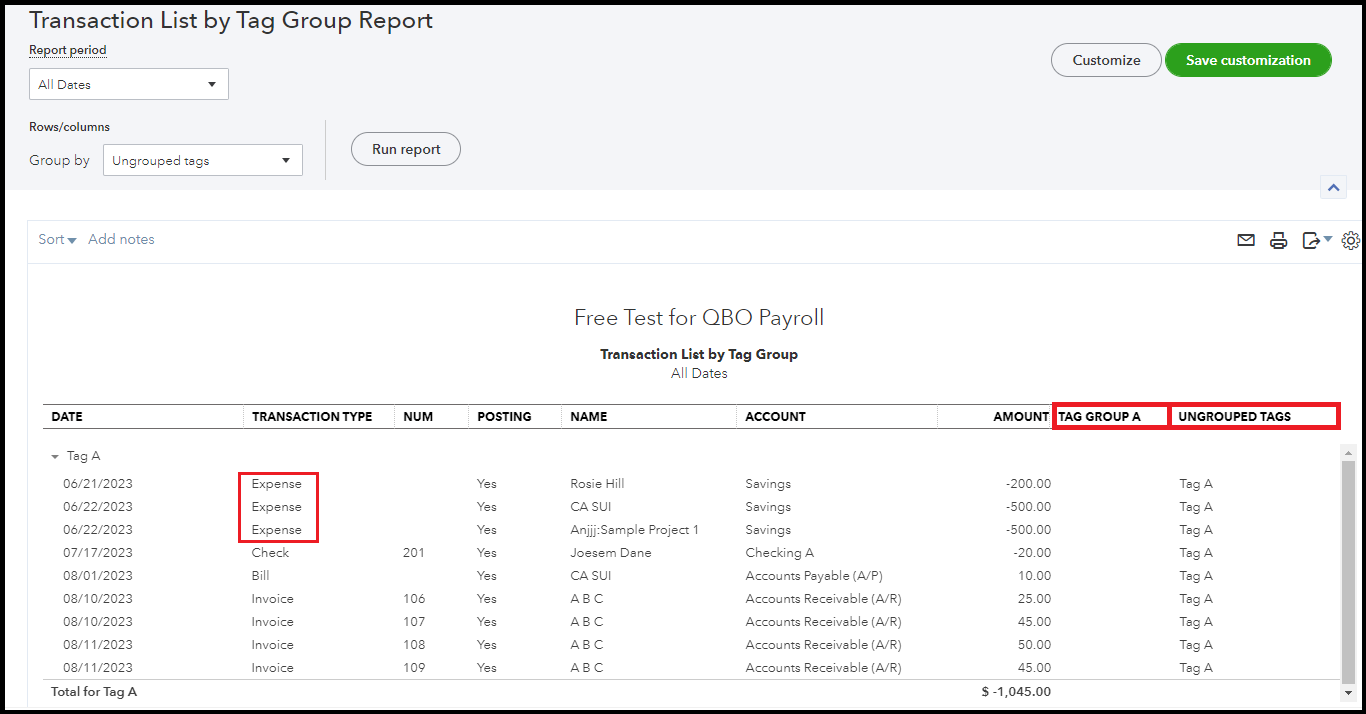Open the Group by Ungrouped tags dropdown
Viewport: 1366px width, 714px height.
point(202,159)
